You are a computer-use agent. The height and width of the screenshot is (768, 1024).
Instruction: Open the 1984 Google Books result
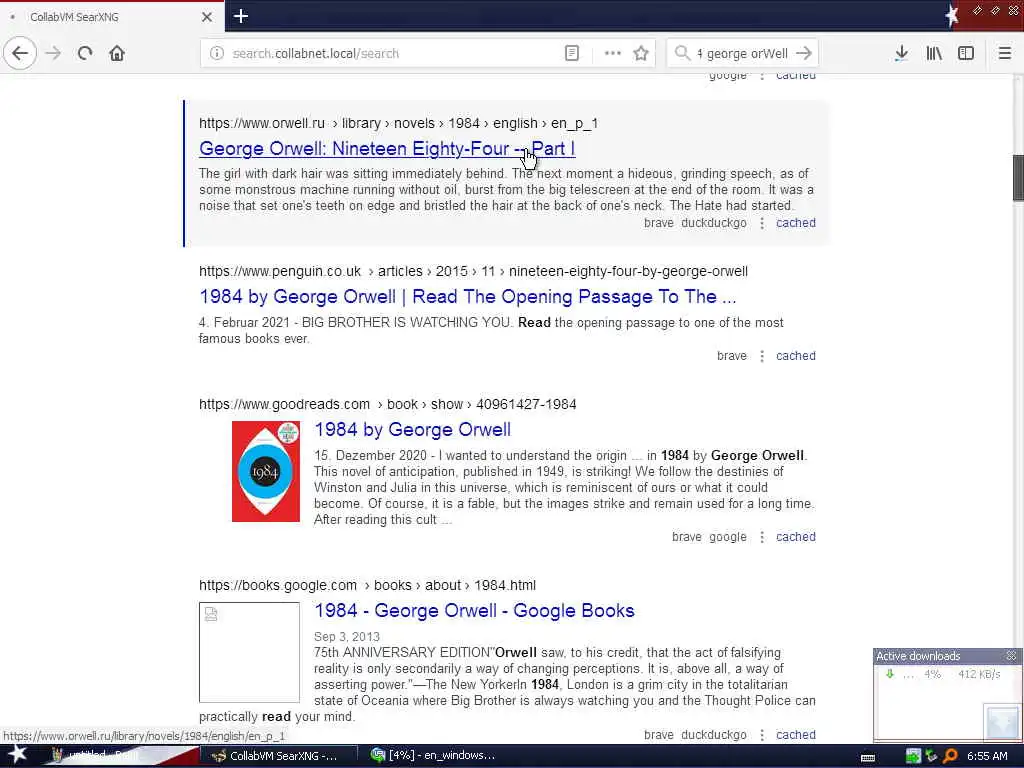point(474,611)
